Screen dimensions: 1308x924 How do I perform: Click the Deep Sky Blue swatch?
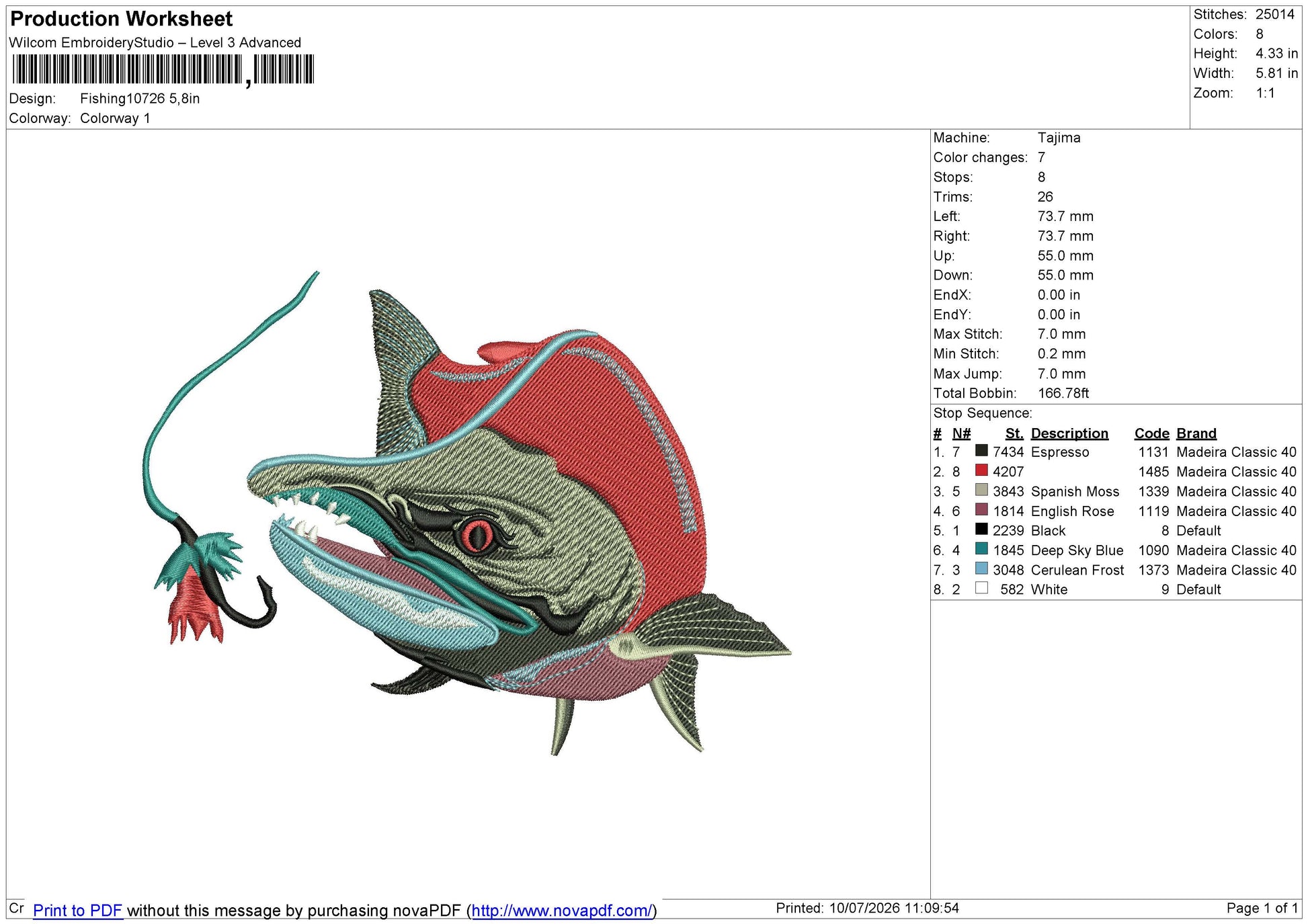981,549
